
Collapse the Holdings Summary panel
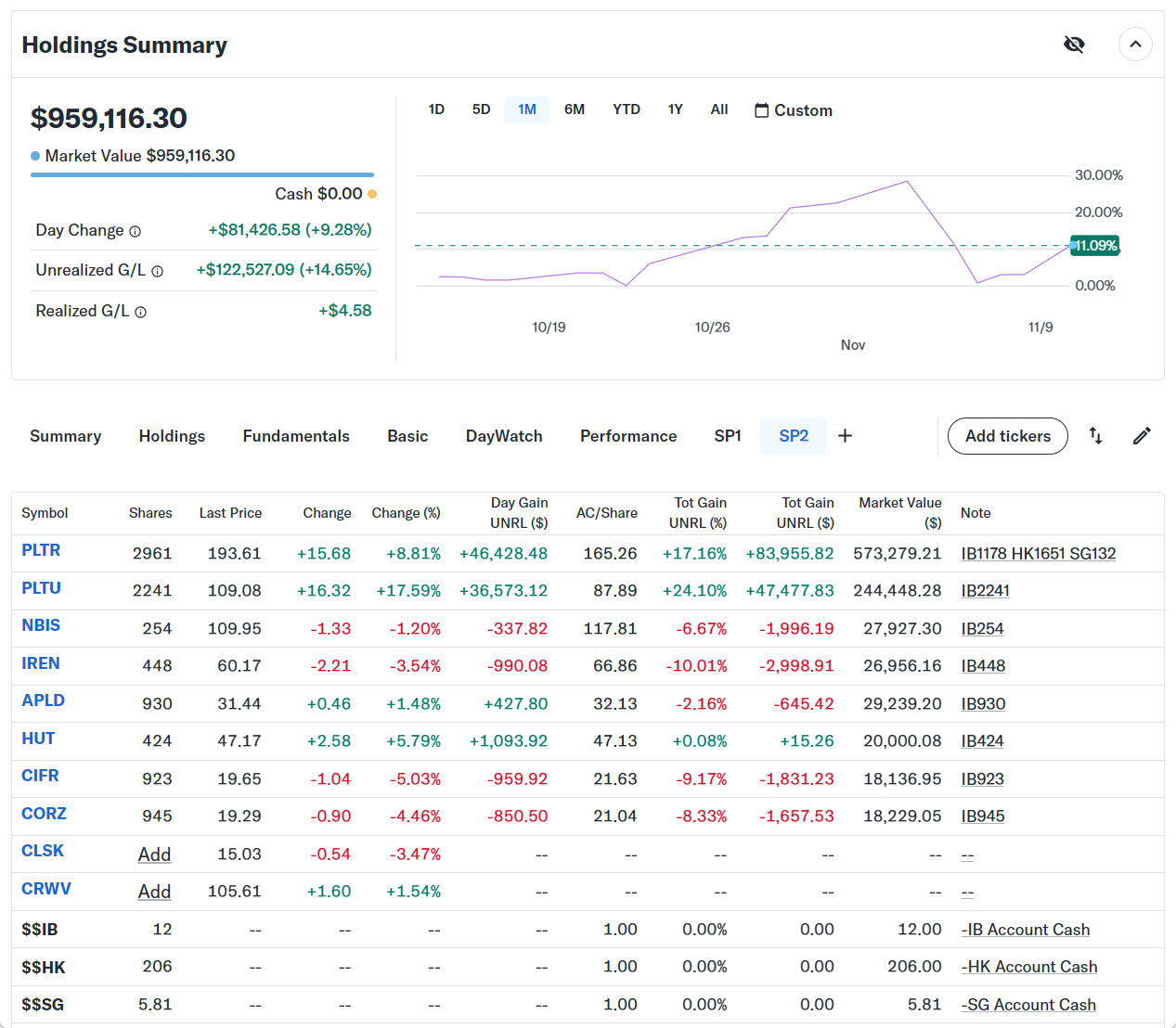[1134, 45]
